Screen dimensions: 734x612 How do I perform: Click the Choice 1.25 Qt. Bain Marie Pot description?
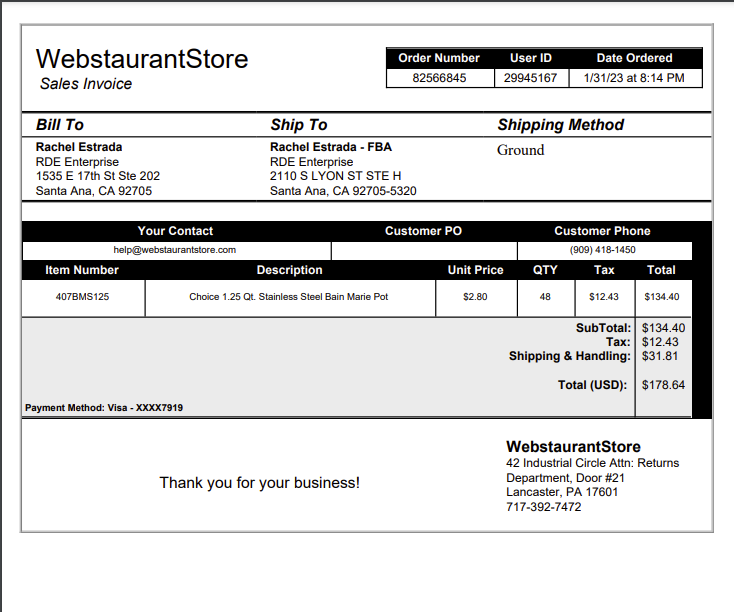click(x=288, y=297)
